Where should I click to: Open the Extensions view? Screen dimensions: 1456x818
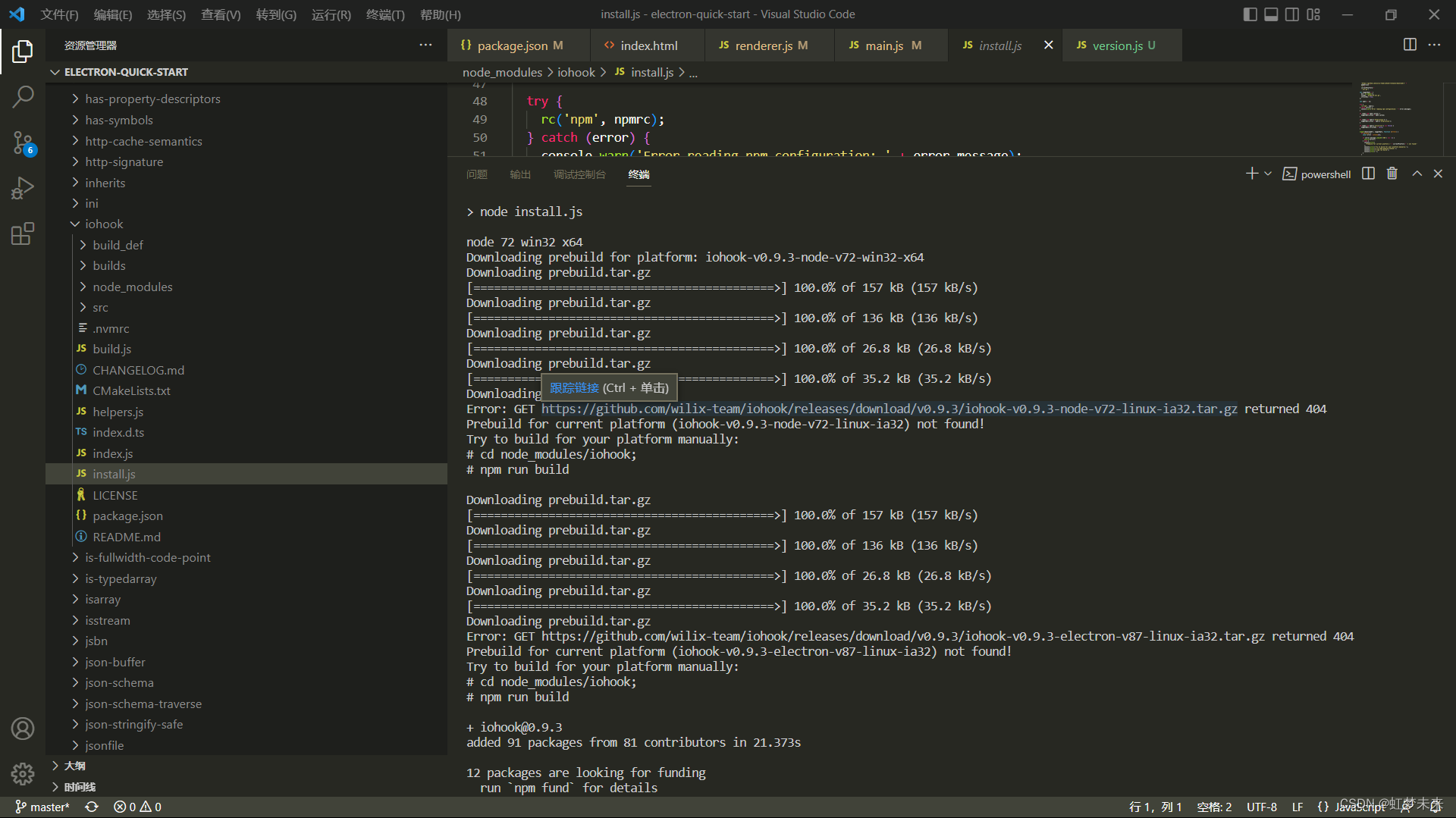tap(23, 233)
